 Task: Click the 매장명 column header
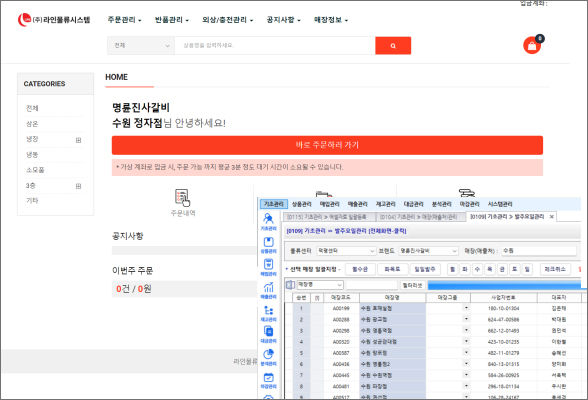coord(392,298)
